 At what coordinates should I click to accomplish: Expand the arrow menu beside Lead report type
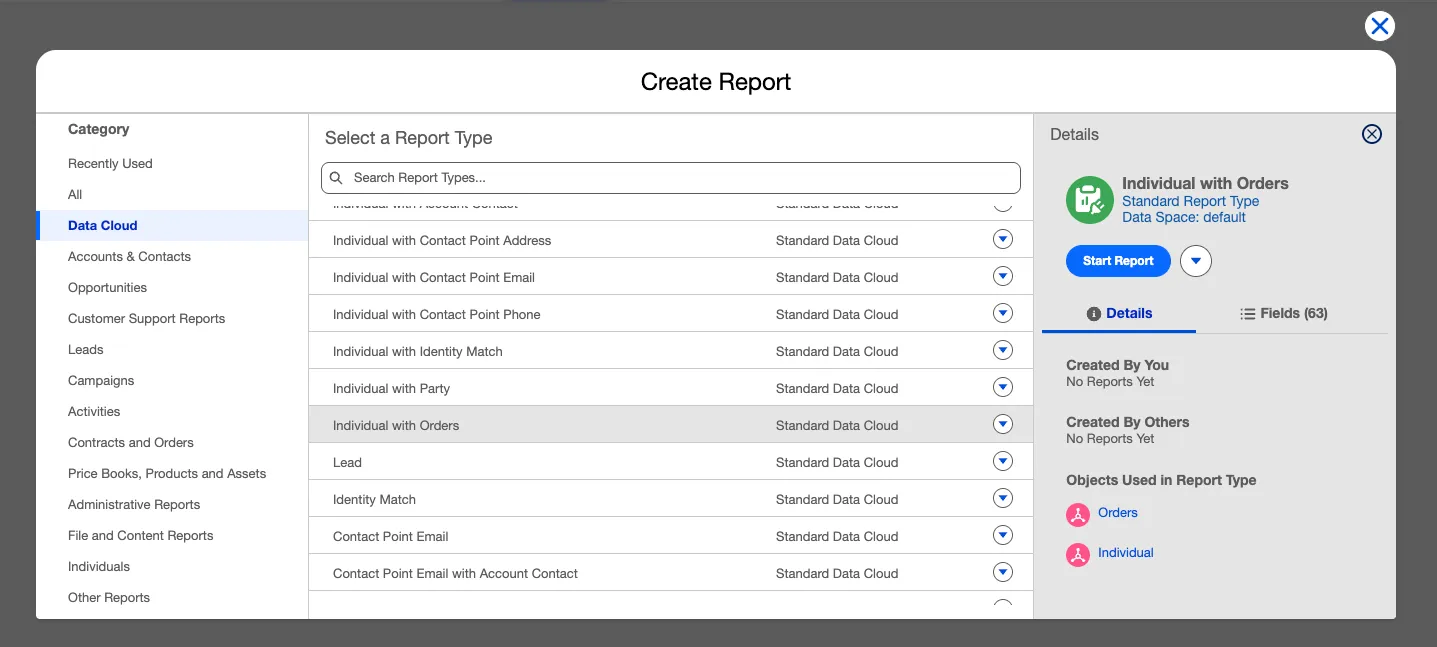[x=1002, y=462]
